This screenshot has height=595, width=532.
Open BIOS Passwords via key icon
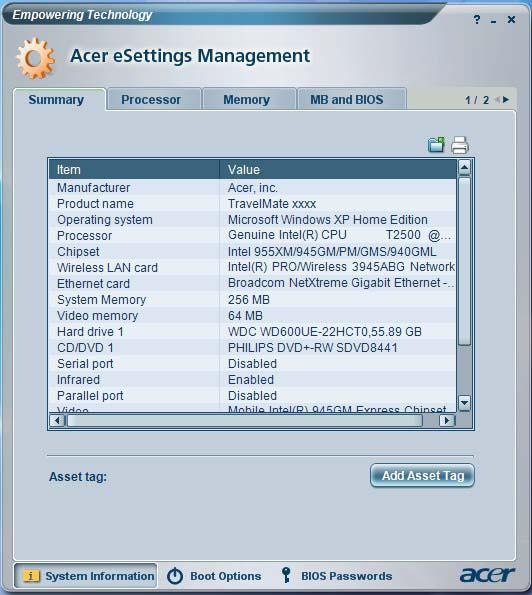coord(286,575)
